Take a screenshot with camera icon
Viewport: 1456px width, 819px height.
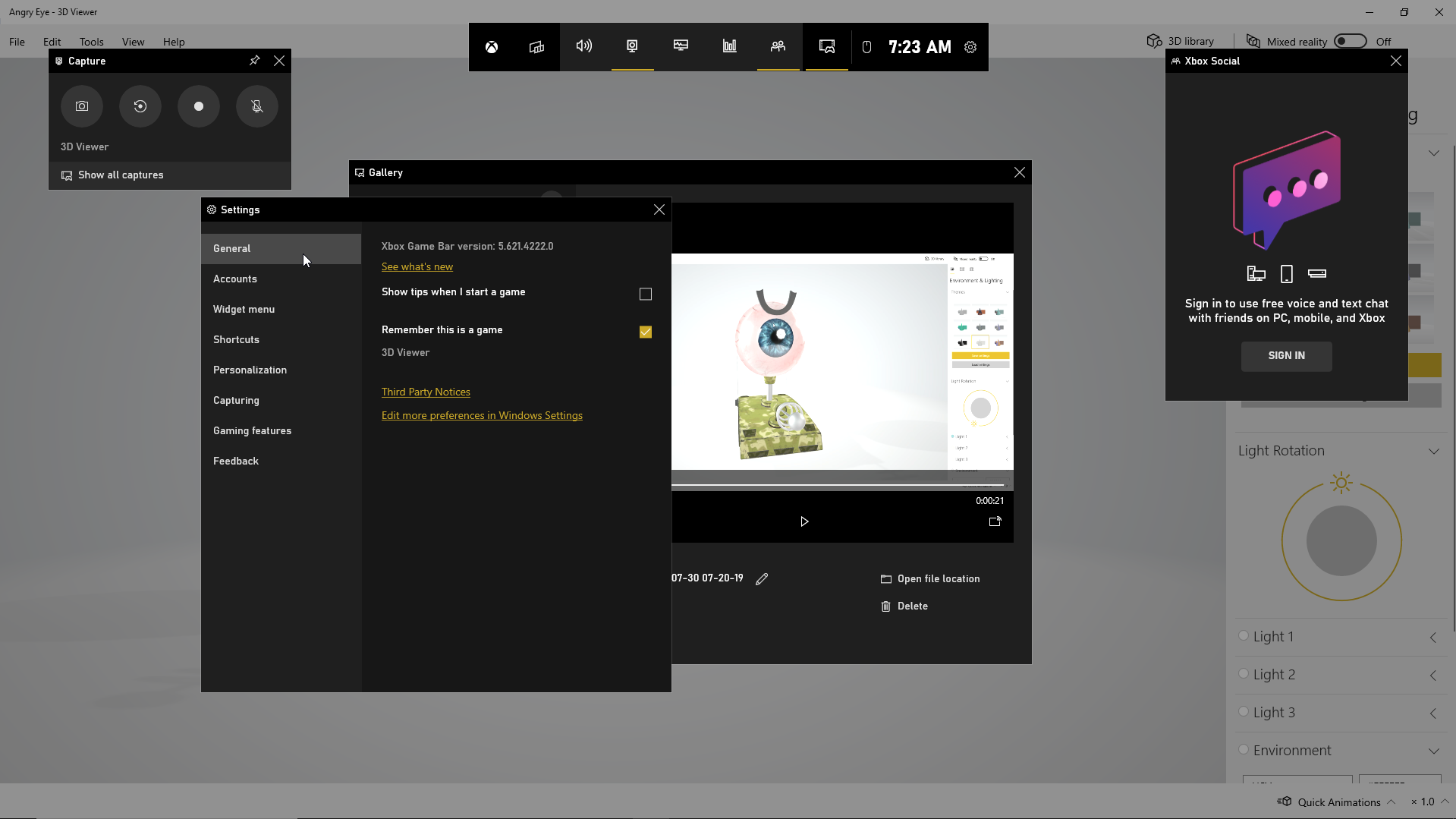click(x=82, y=106)
